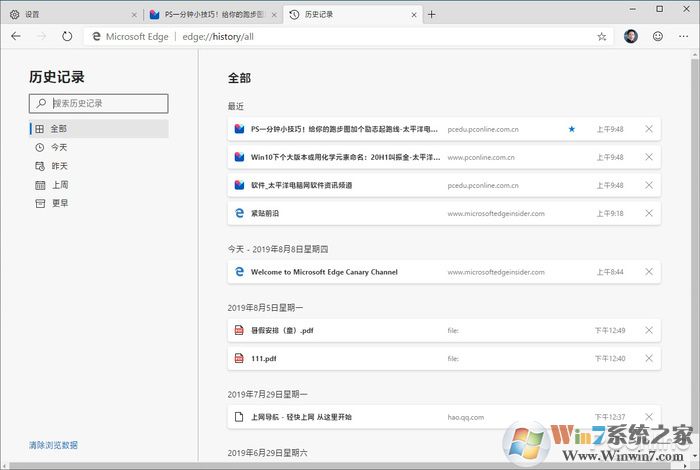Delete Win10下个大版本 entry with X
This screenshot has width=700, height=470.
(649, 157)
